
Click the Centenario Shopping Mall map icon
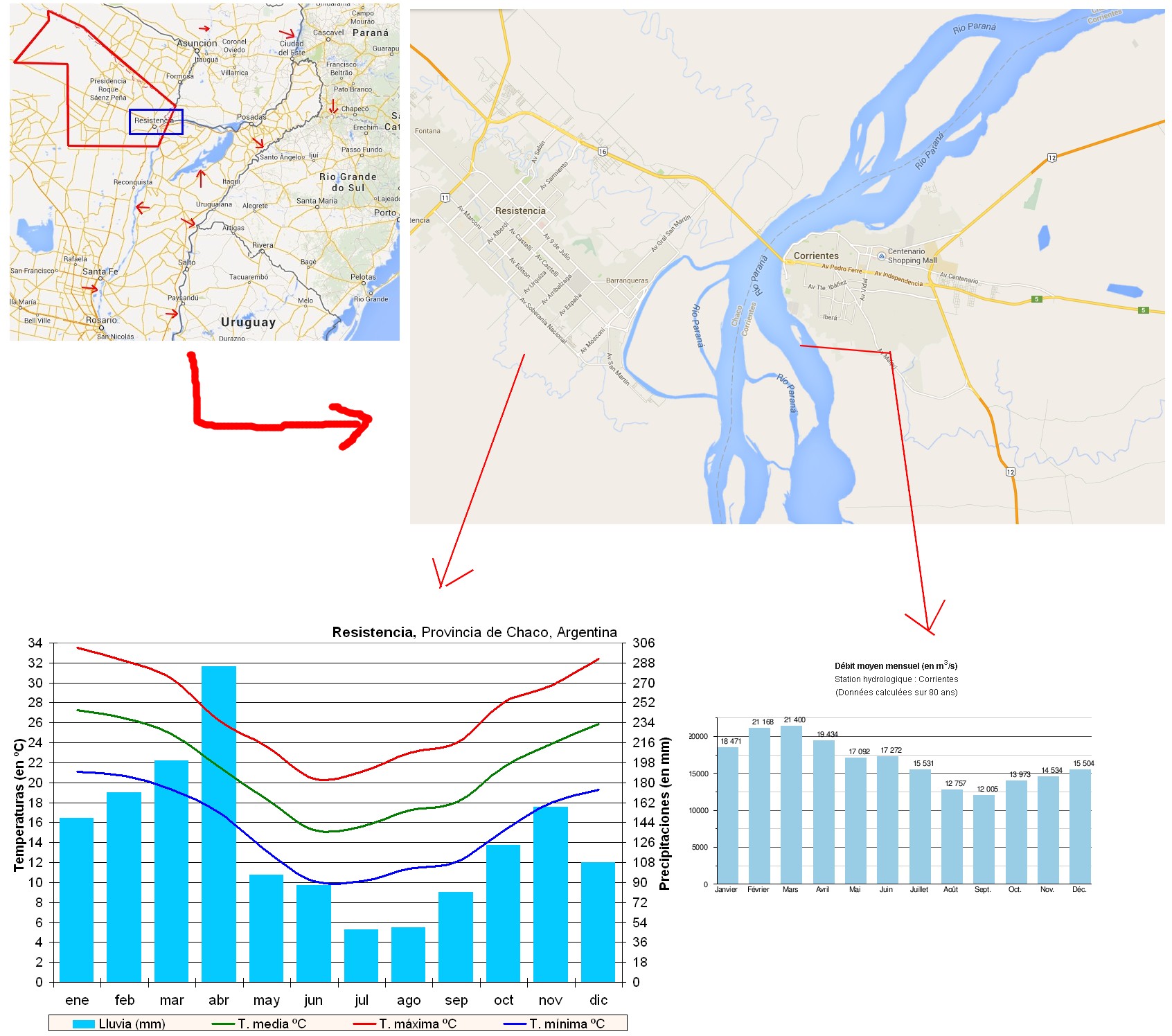point(881,256)
